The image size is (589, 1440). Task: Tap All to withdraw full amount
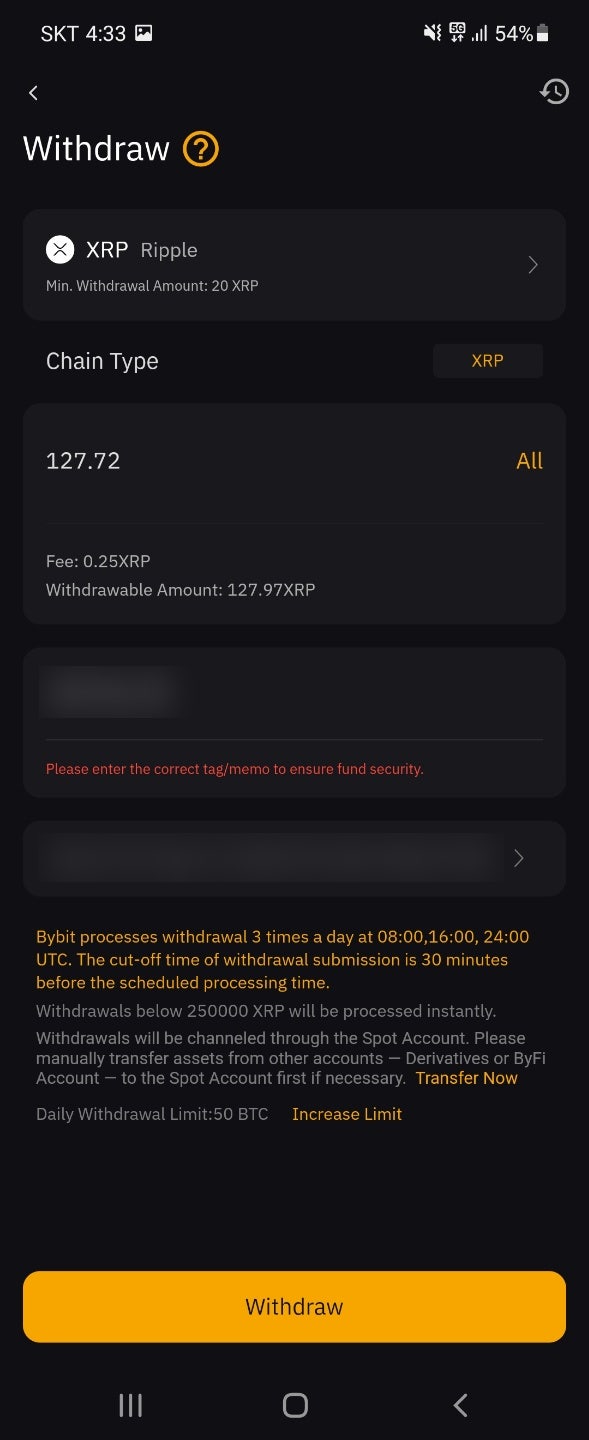[529, 461]
